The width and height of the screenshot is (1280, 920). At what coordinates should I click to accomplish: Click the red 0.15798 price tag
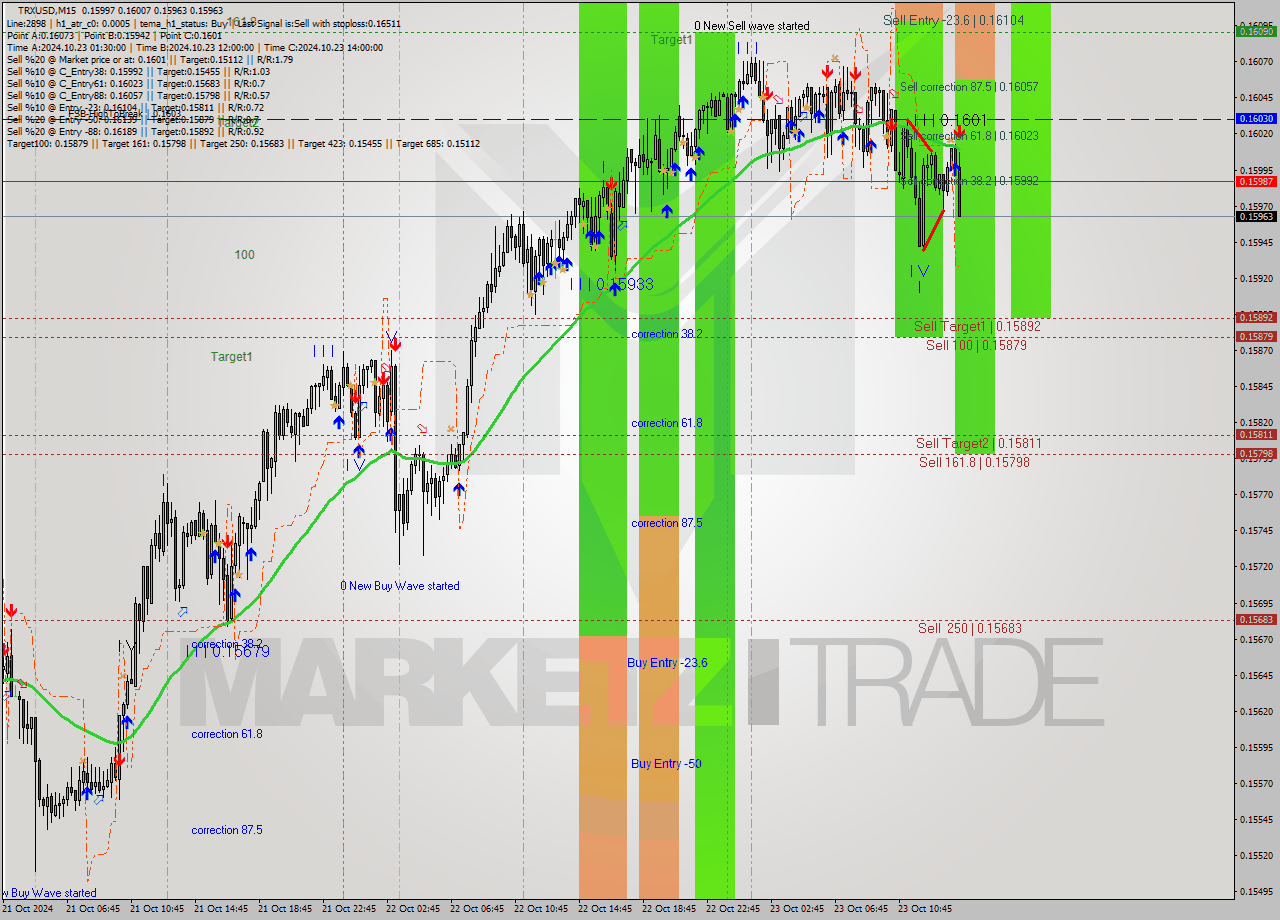pos(1256,454)
